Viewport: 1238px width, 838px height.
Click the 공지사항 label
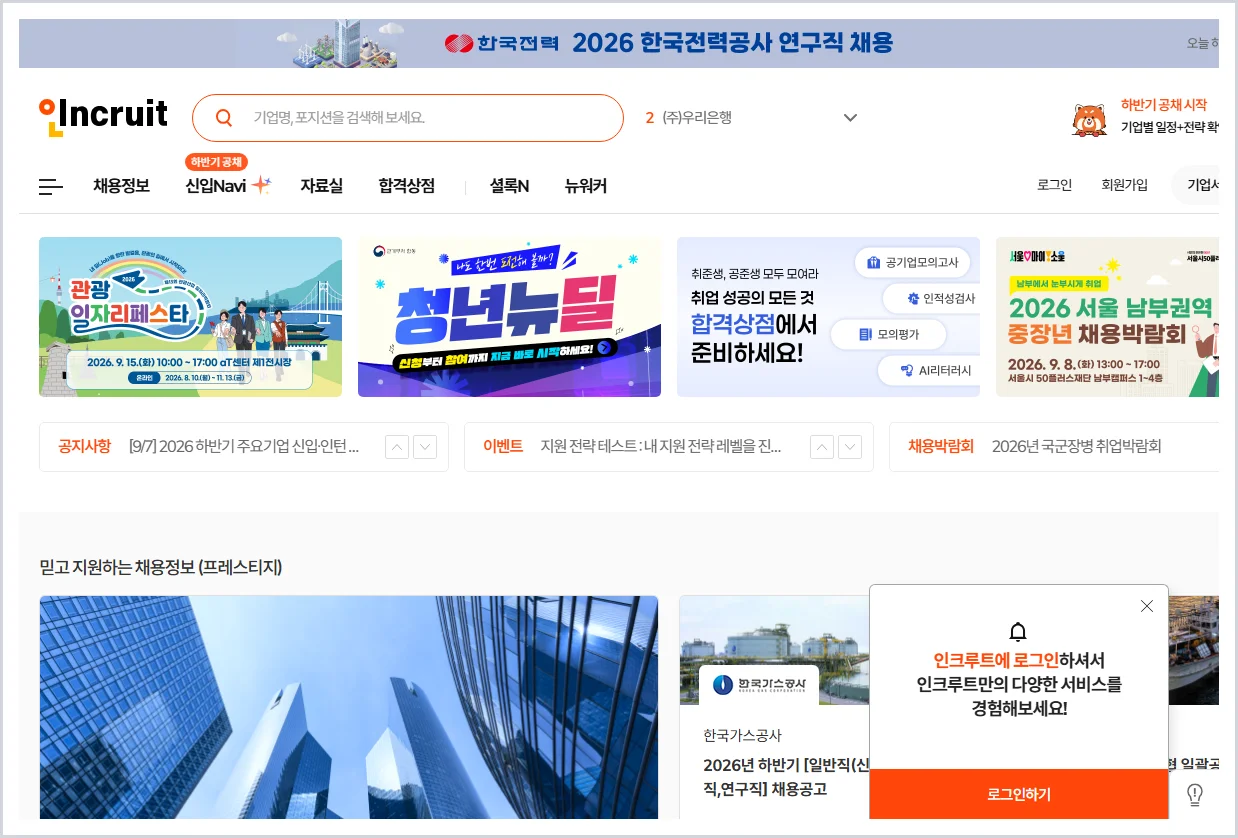[x=85, y=446]
